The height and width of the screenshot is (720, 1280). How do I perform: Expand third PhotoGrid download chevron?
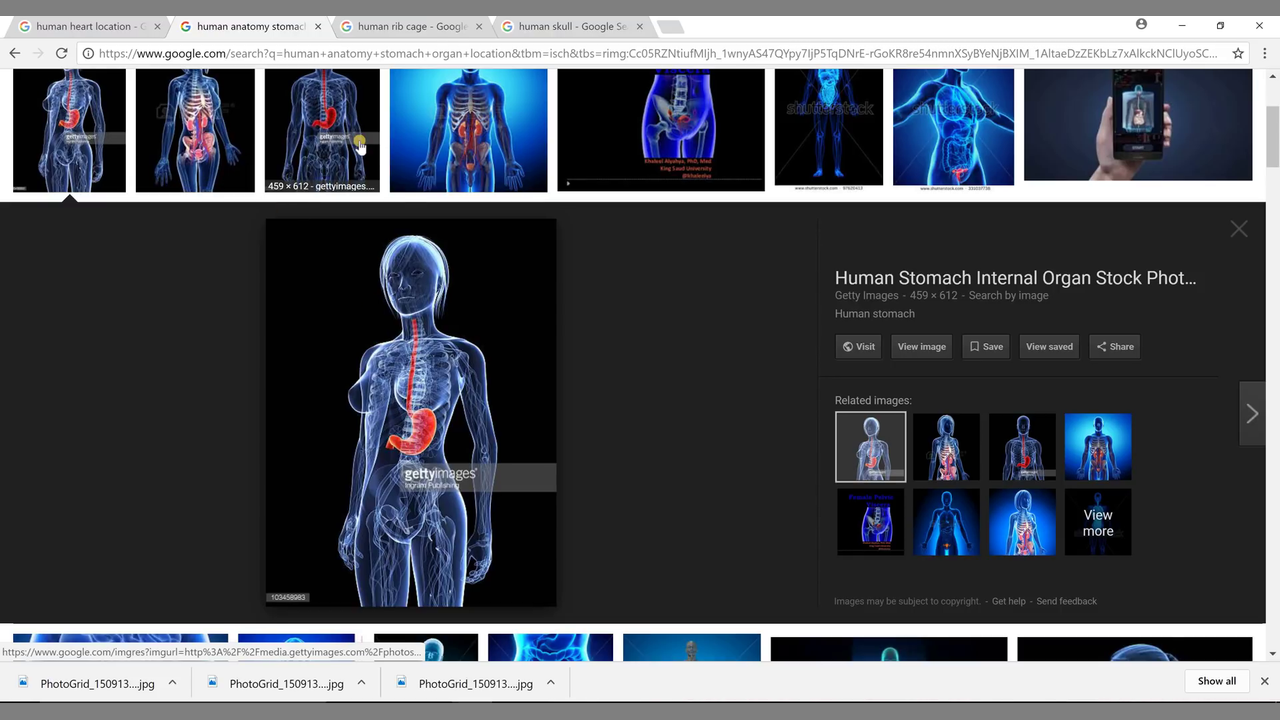(550, 683)
